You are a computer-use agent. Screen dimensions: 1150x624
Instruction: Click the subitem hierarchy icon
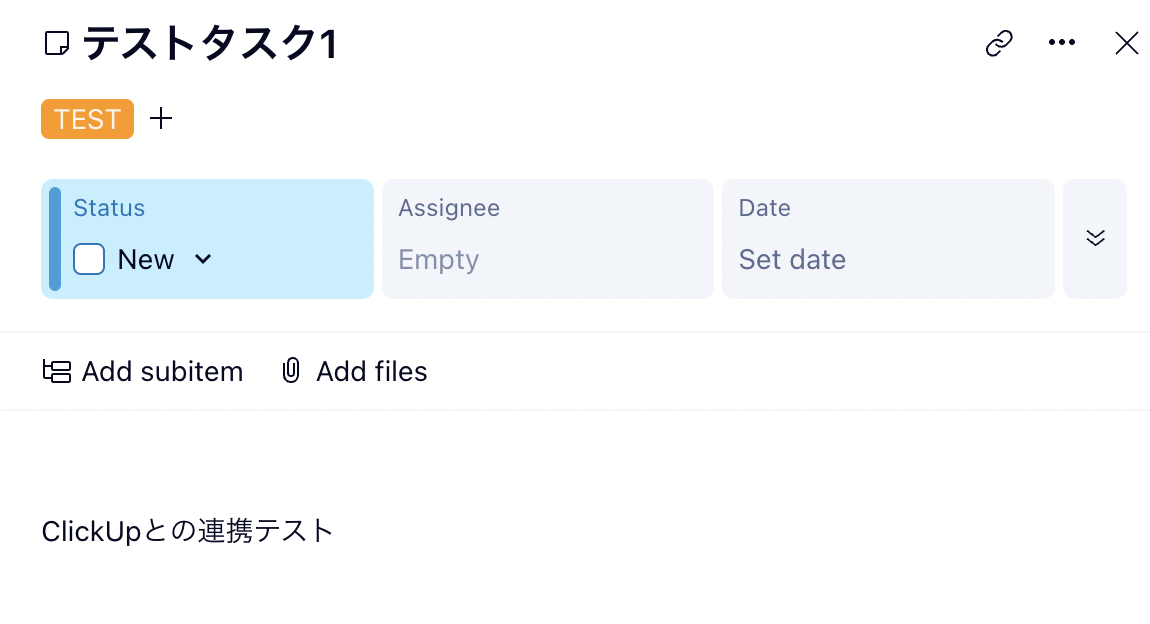tap(57, 372)
